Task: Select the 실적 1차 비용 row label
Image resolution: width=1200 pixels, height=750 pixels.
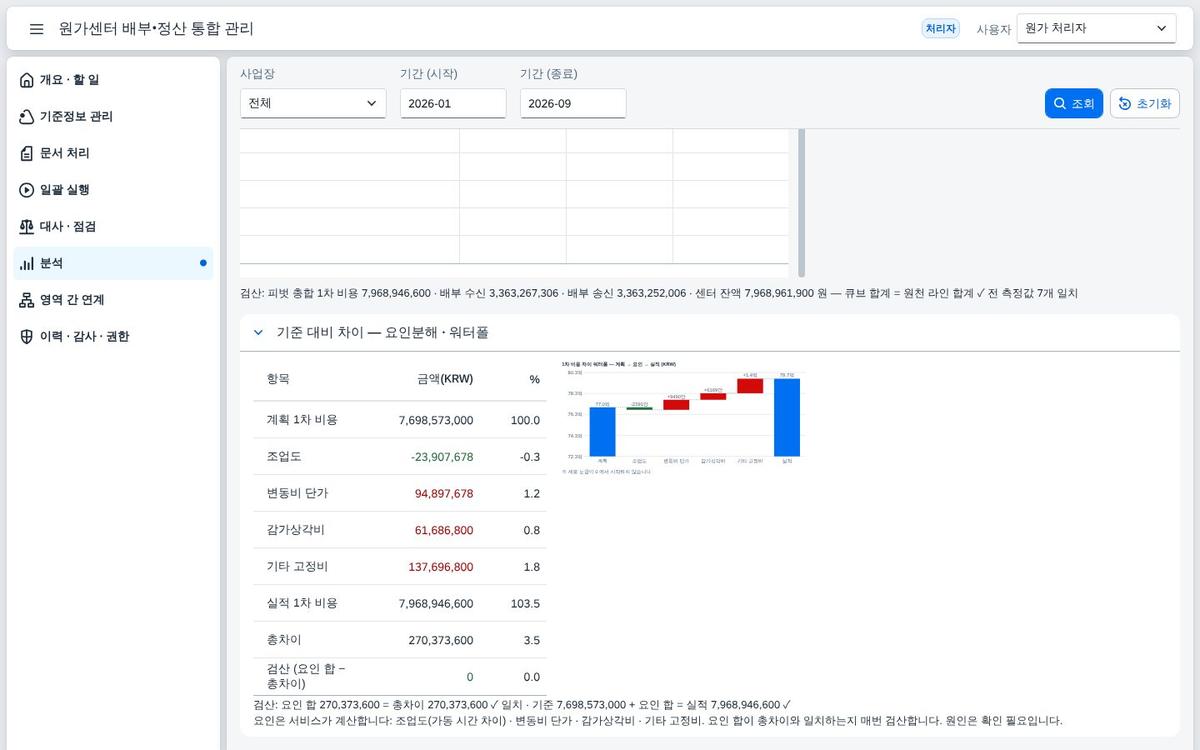Action: (302, 603)
